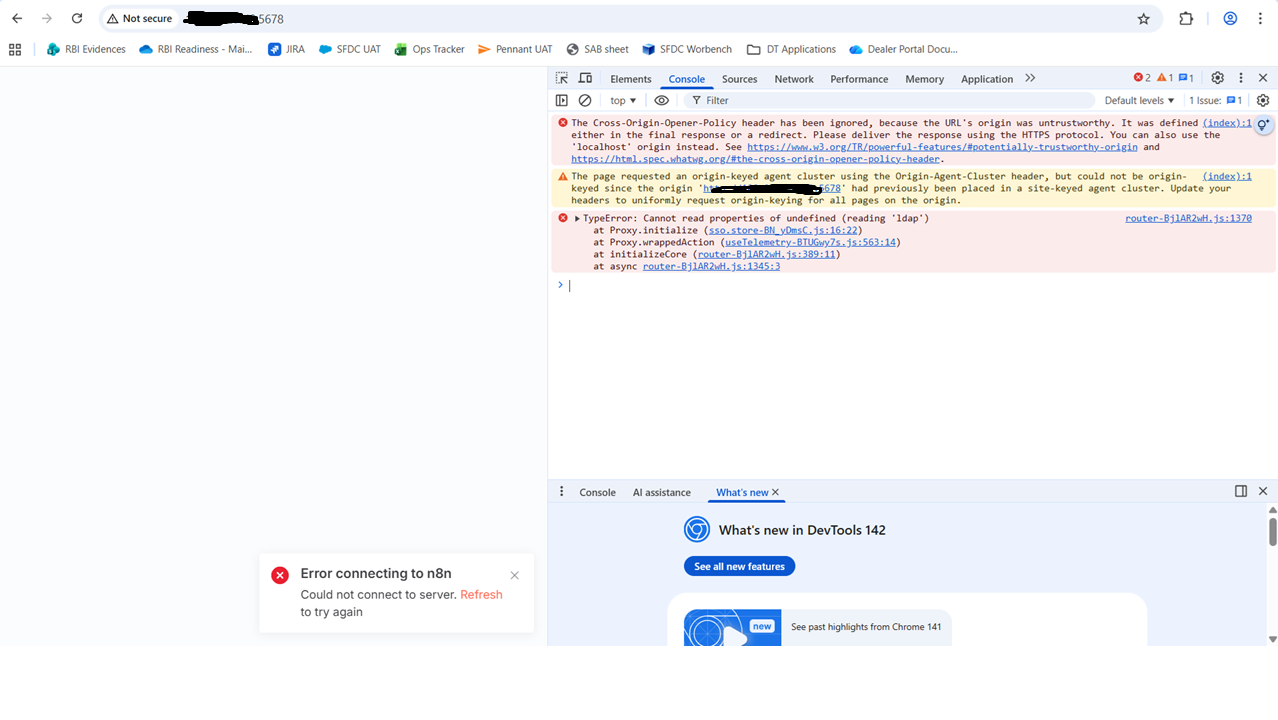Open the Default levels dropdown

(1139, 100)
